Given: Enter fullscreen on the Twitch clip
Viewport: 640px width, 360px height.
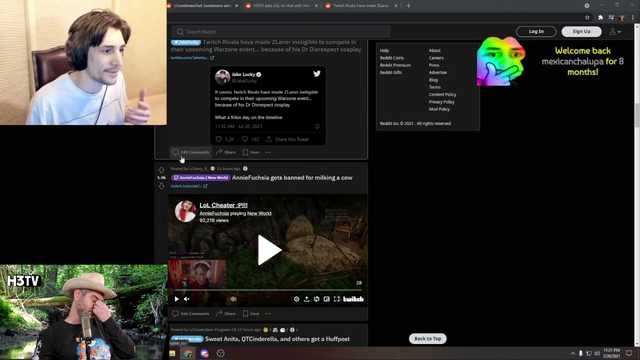Looking at the screenshot, I should [337, 299].
